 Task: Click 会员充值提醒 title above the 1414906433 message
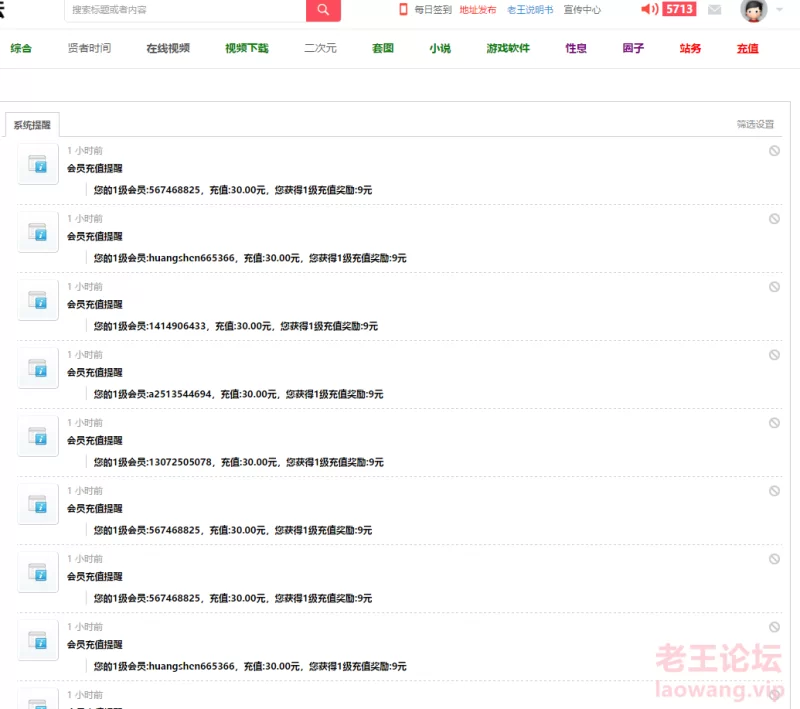(95, 305)
